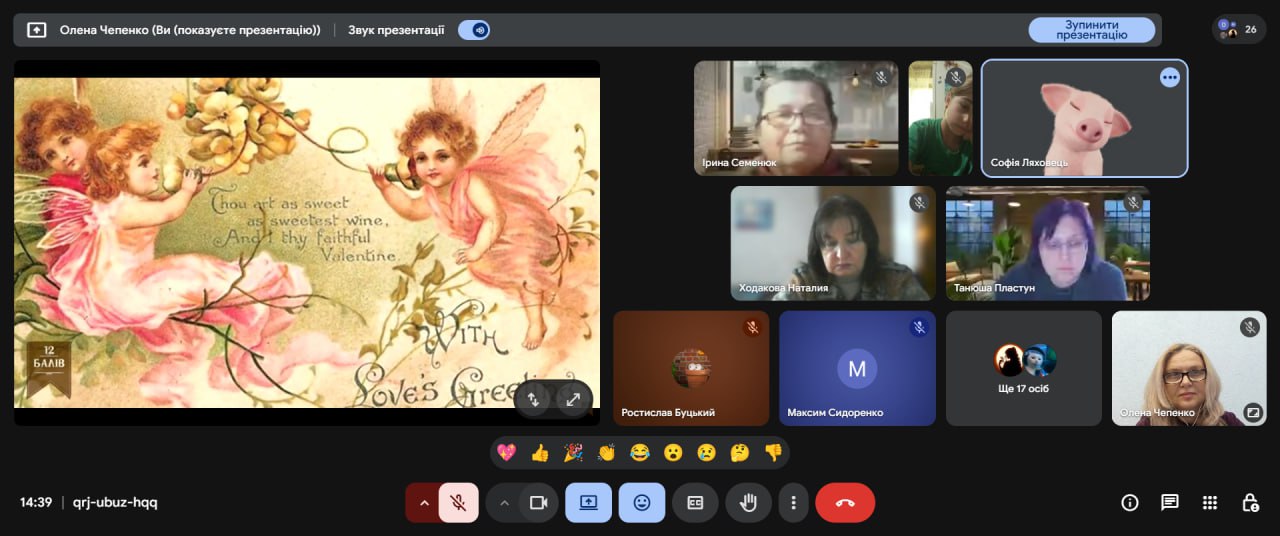Click the Зупинити презентацію button

(x=1091, y=30)
